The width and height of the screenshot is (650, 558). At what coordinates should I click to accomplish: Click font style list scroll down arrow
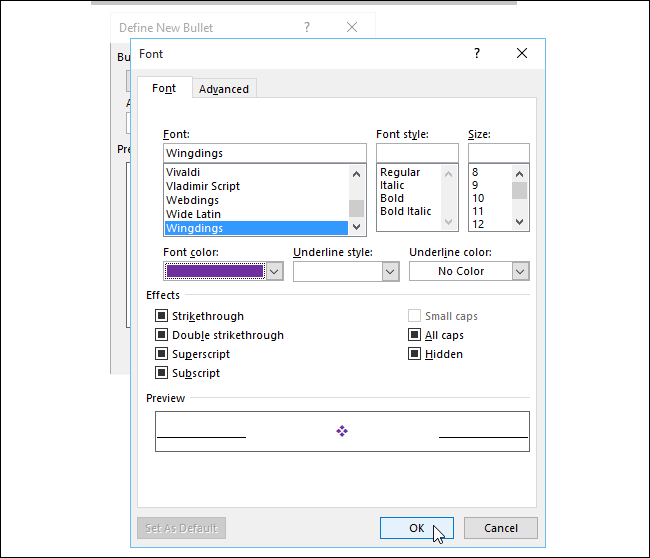[449, 222]
